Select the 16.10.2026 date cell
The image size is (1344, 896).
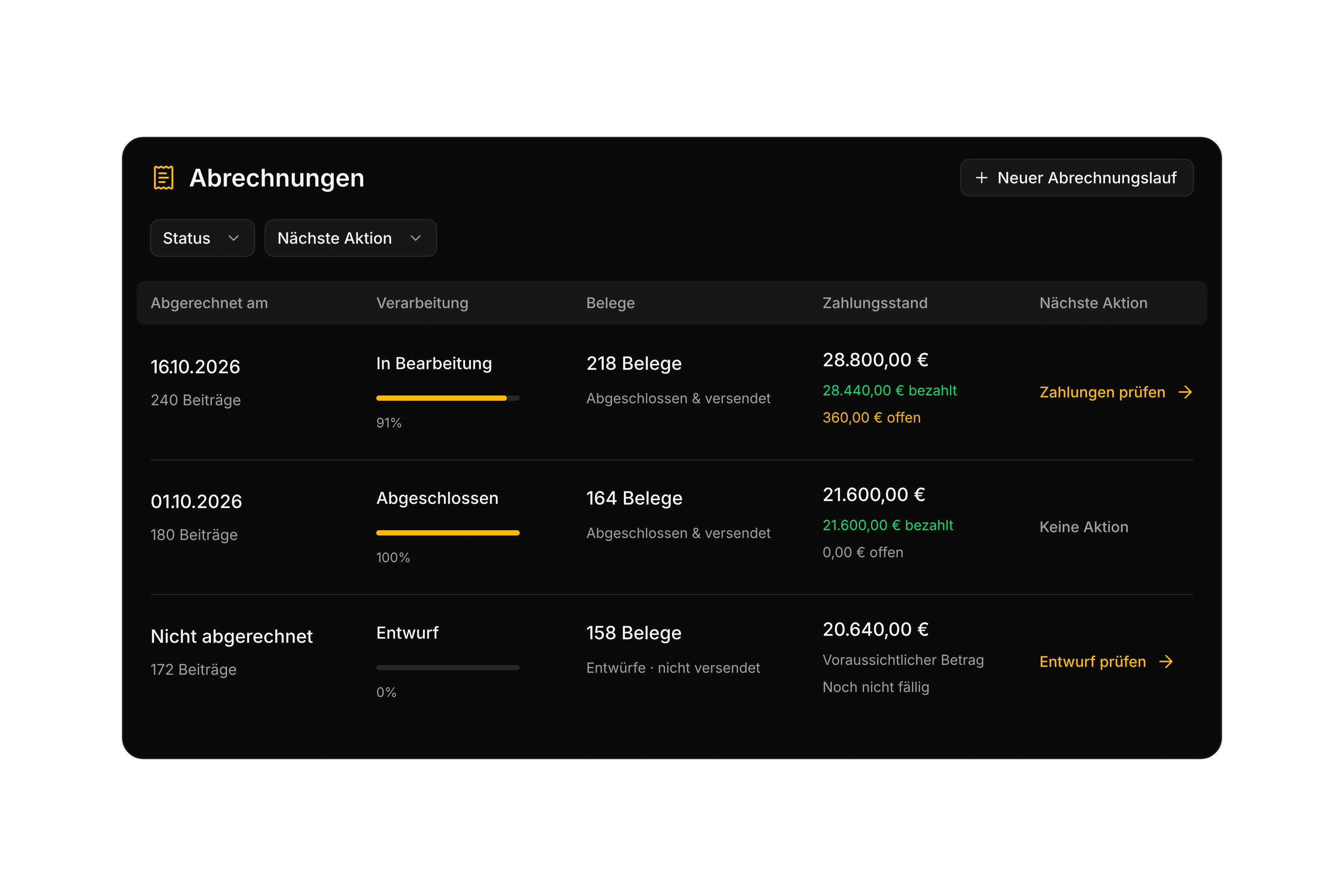(x=196, y=367)
